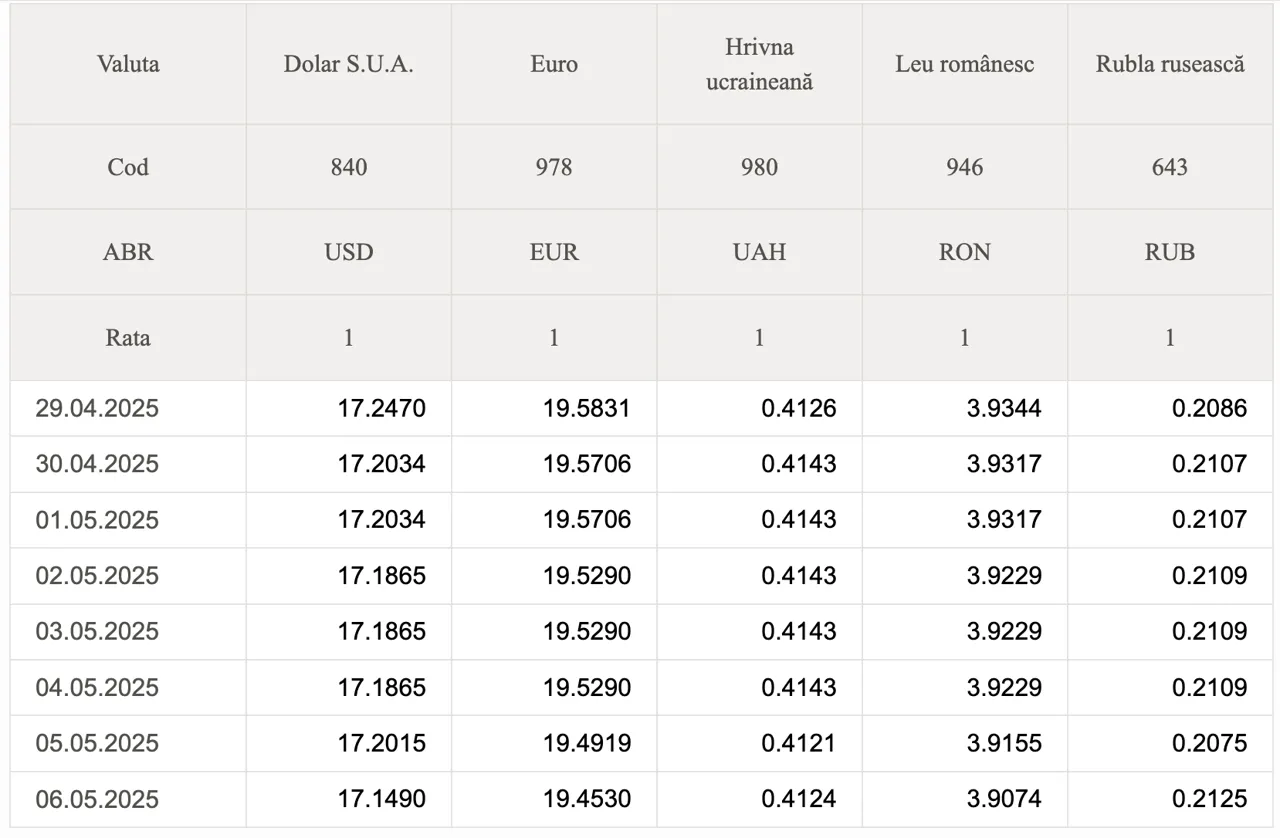The image size is (1280, 838).
Task: Click the Leu românesc column header
Action: (x=965, y=64)
